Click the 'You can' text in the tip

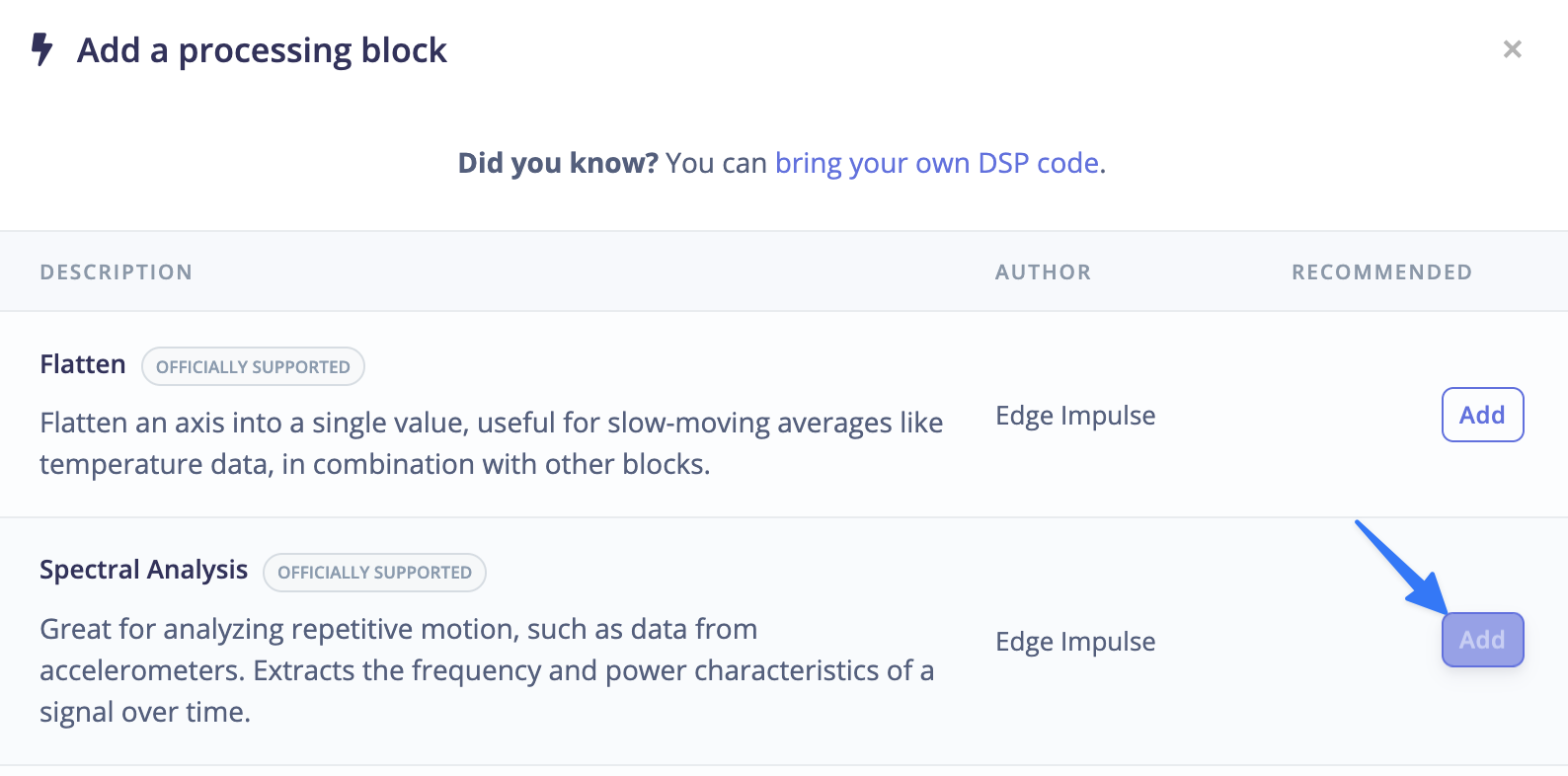[716, 163]
